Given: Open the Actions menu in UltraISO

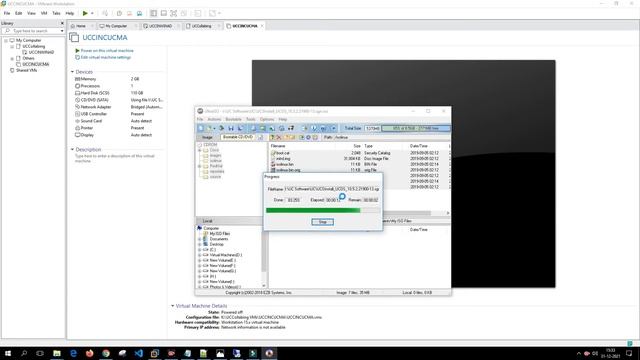Looking at the screenshot, I should point(214,119).
